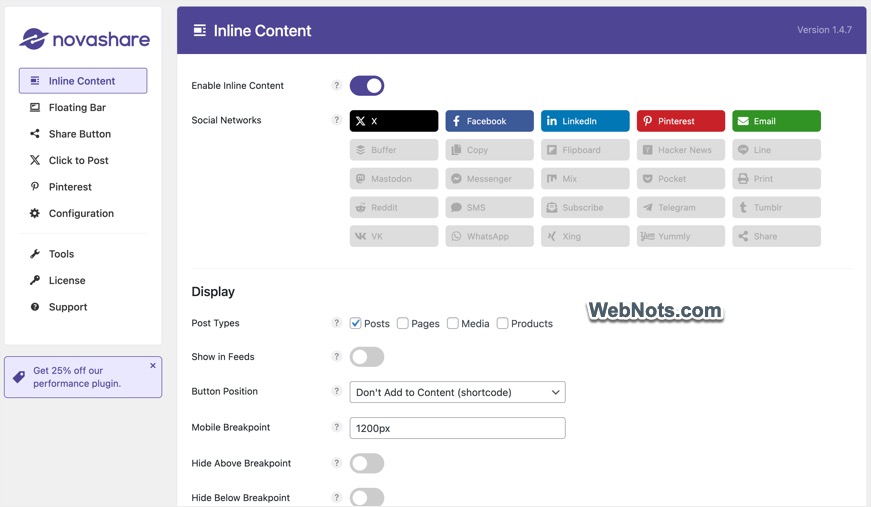Add the WhatsApp social network
This screenshot has width=871, height=507.
pos(490,237)
